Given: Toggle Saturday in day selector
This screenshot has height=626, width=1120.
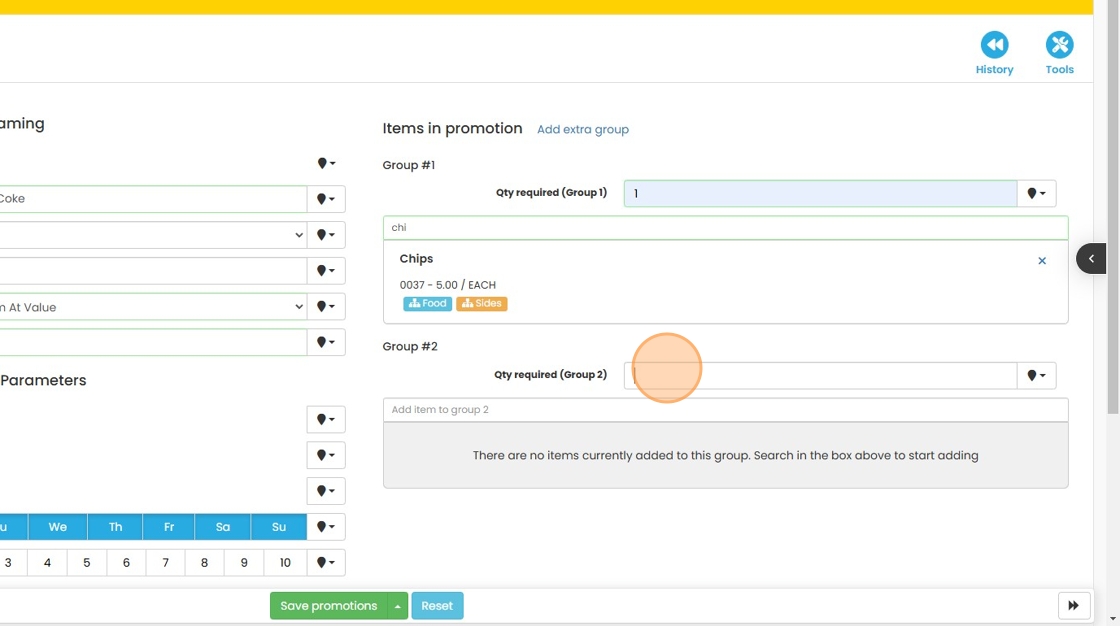Looking at the screenshot, I should (223, 527).
